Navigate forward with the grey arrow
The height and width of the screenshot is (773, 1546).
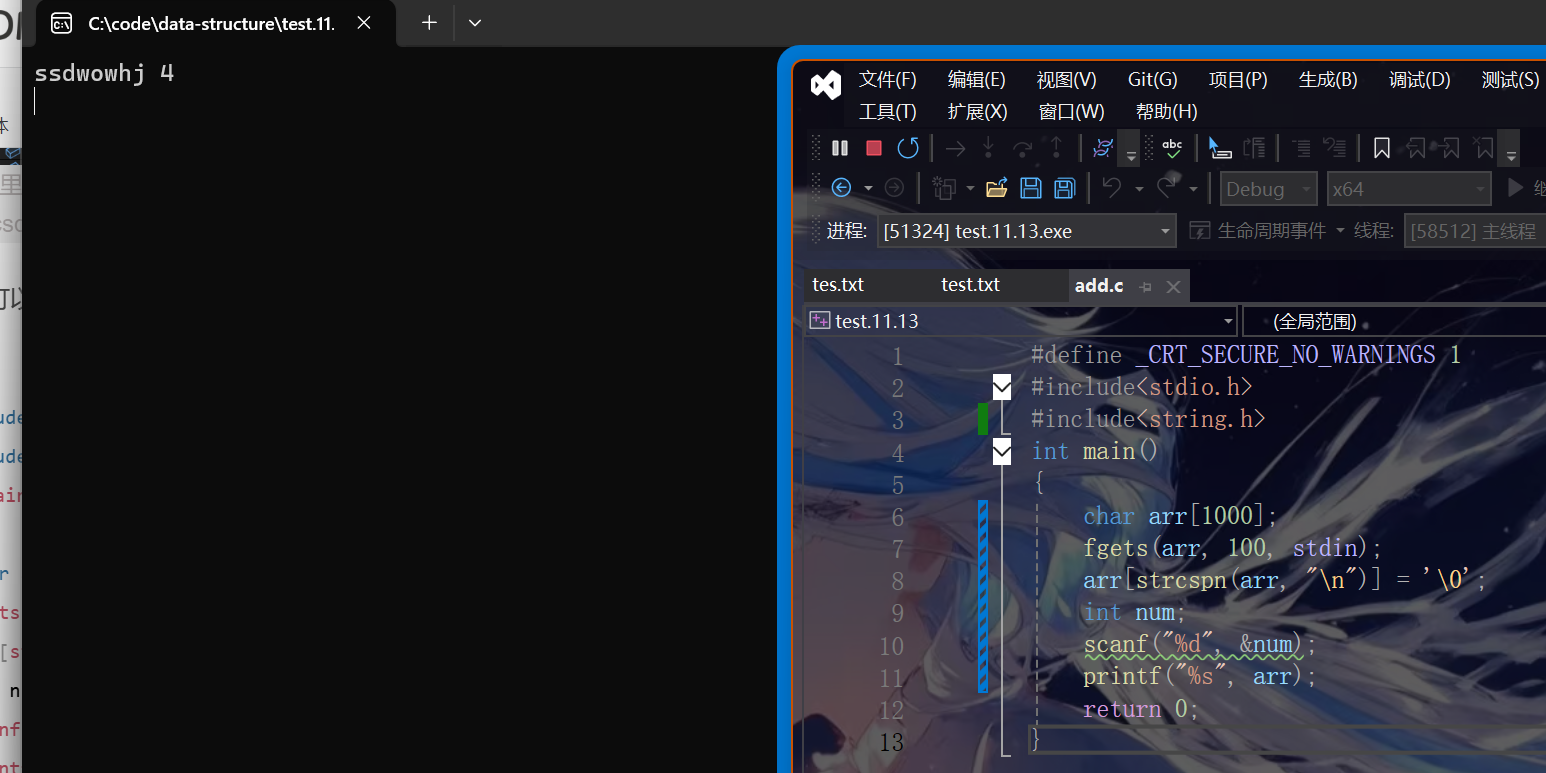coord(894,188)
